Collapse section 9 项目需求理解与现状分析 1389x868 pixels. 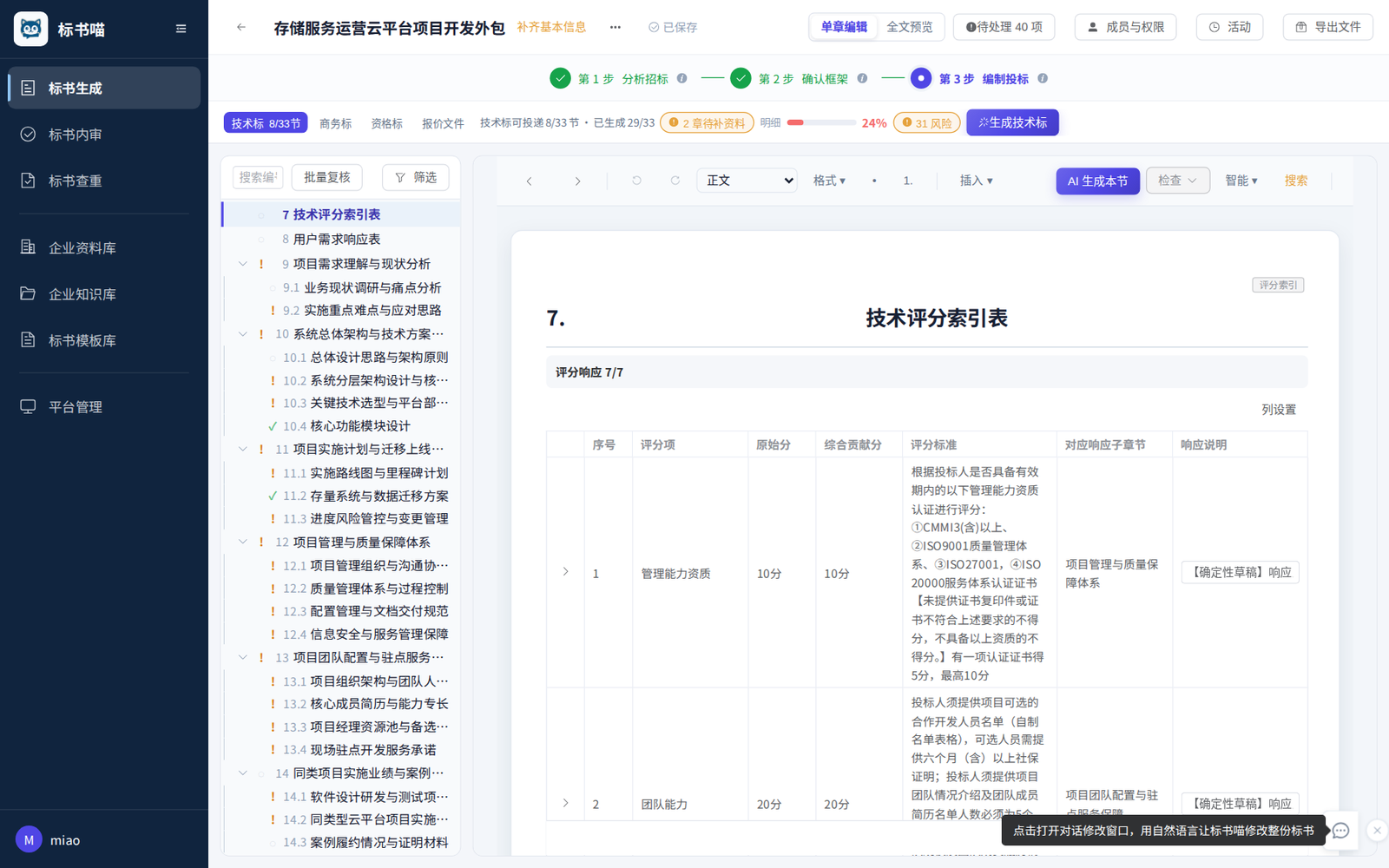point(243,263)
